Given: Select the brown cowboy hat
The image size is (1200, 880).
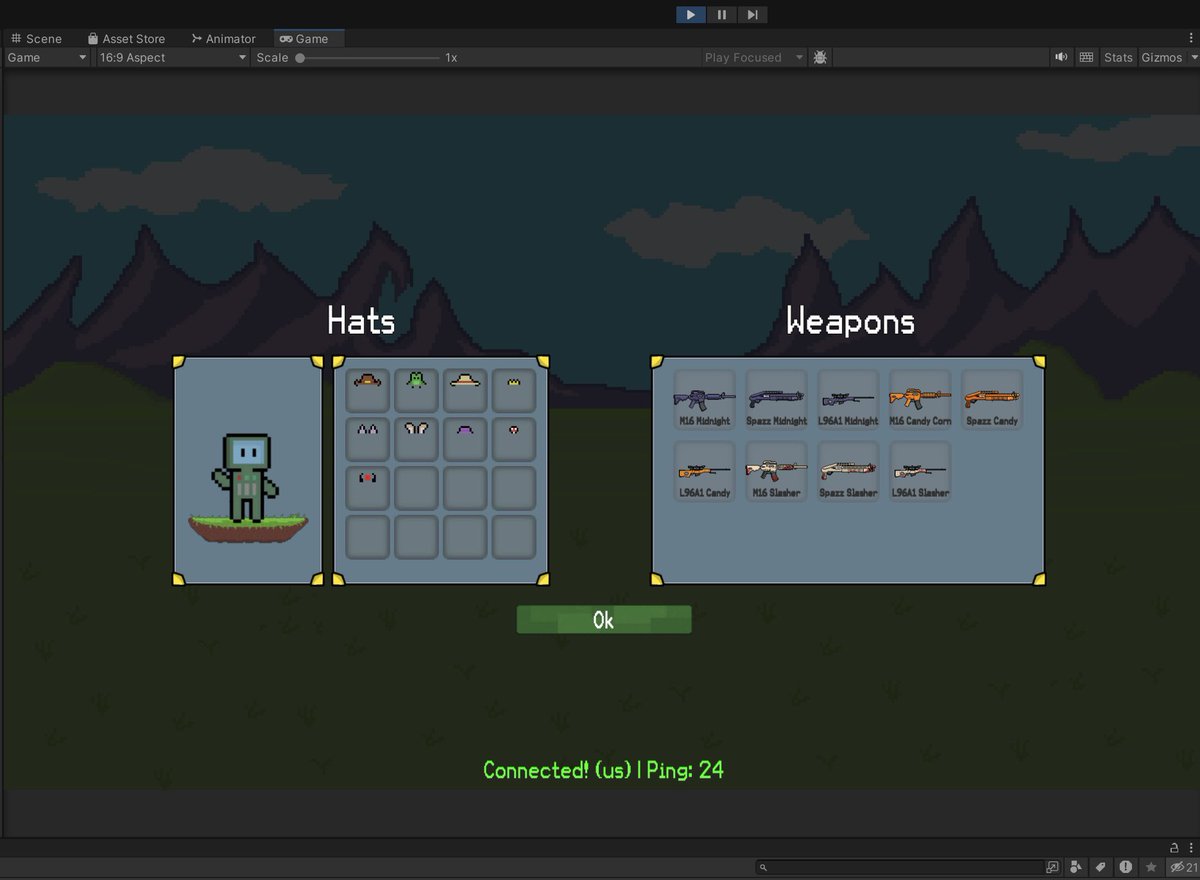Looking at the screenshot, I should click(x=368, y=390).
